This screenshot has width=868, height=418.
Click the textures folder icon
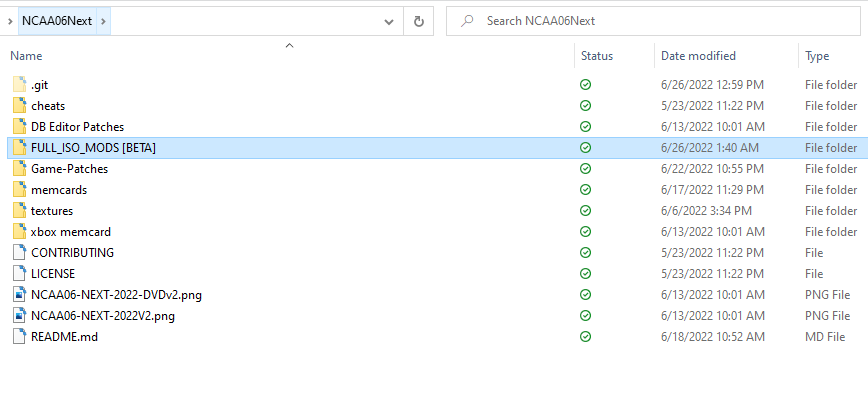point(19,211)
